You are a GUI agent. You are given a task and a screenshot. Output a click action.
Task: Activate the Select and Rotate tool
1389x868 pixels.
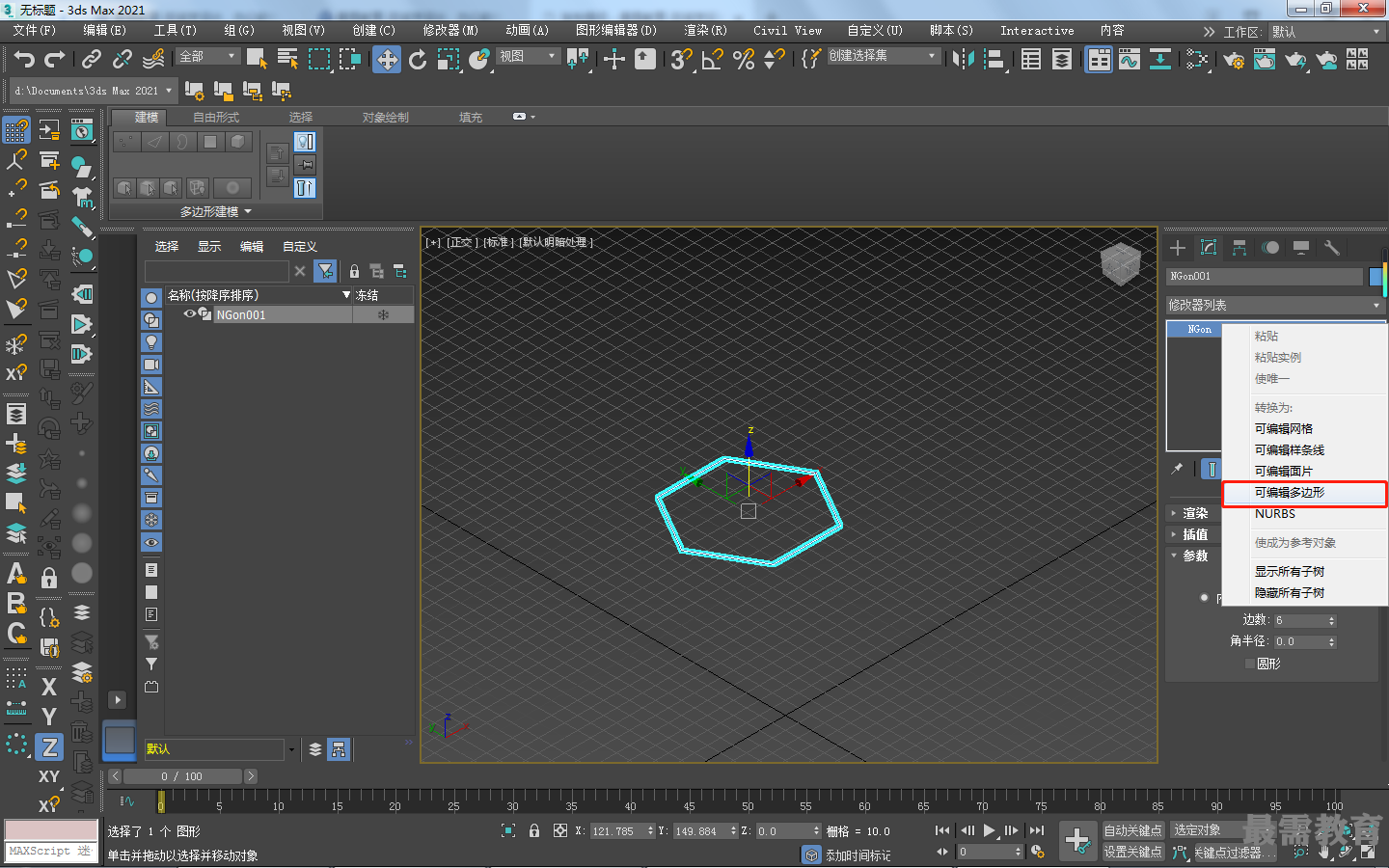[x=418, y=60]
